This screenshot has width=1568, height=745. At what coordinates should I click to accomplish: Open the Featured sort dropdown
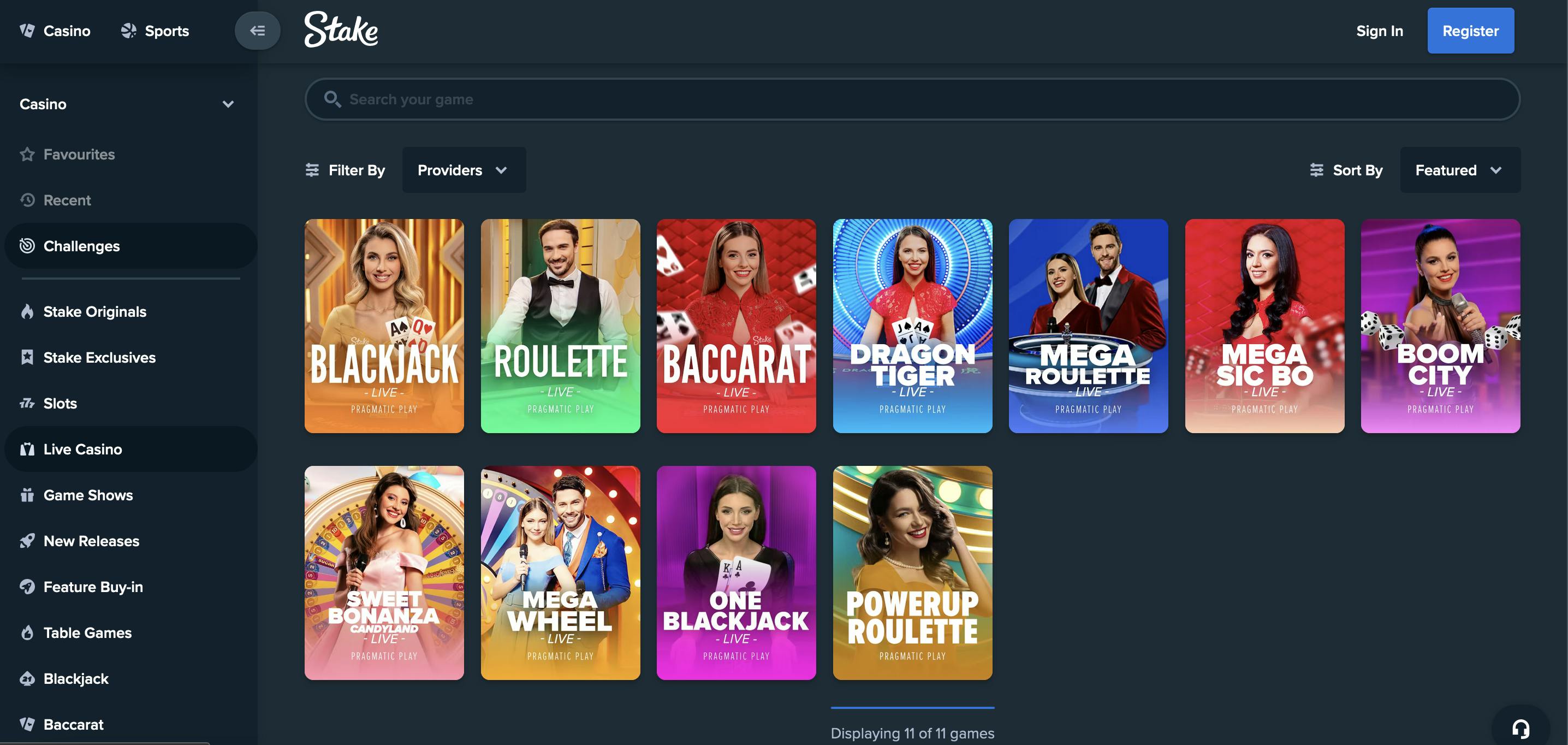(x=1459, y=170)
